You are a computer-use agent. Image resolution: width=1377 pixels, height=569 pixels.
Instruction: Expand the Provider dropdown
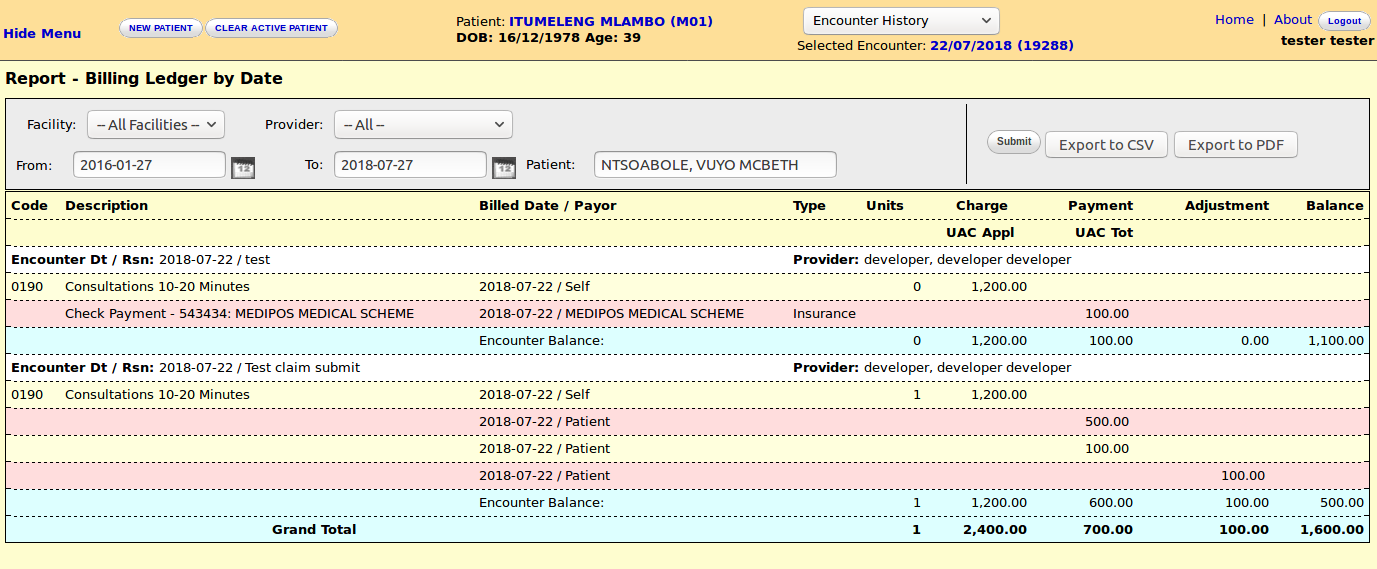click(423, 125)
